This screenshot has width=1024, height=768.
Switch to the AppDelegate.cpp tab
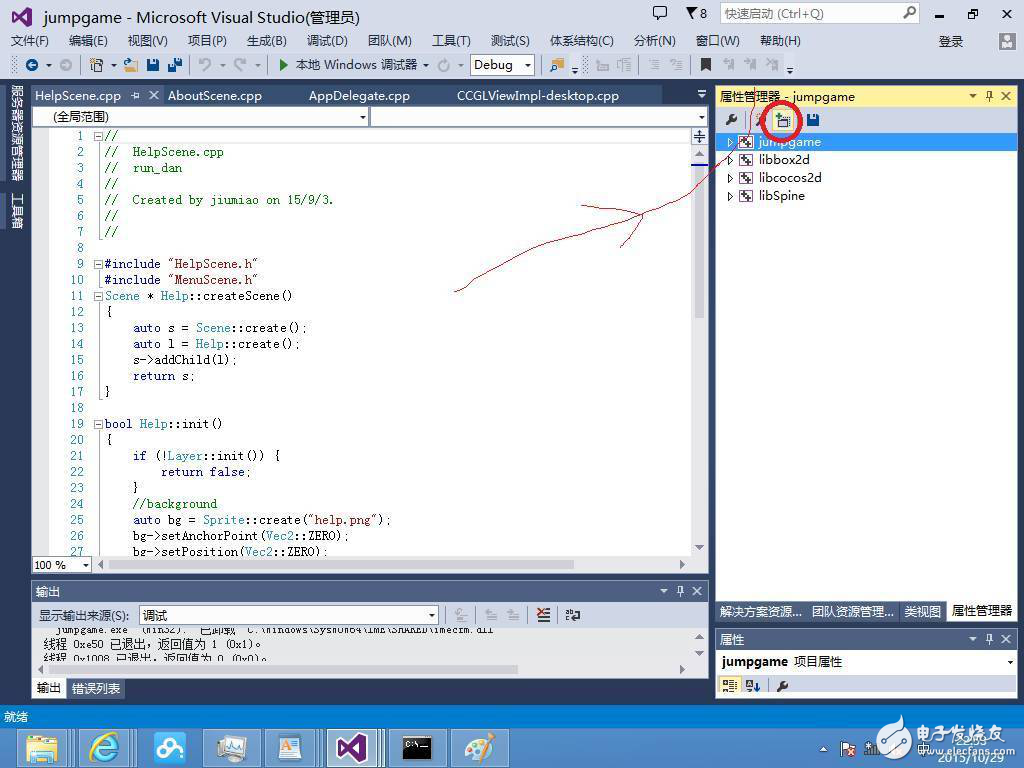coord(359,96)
